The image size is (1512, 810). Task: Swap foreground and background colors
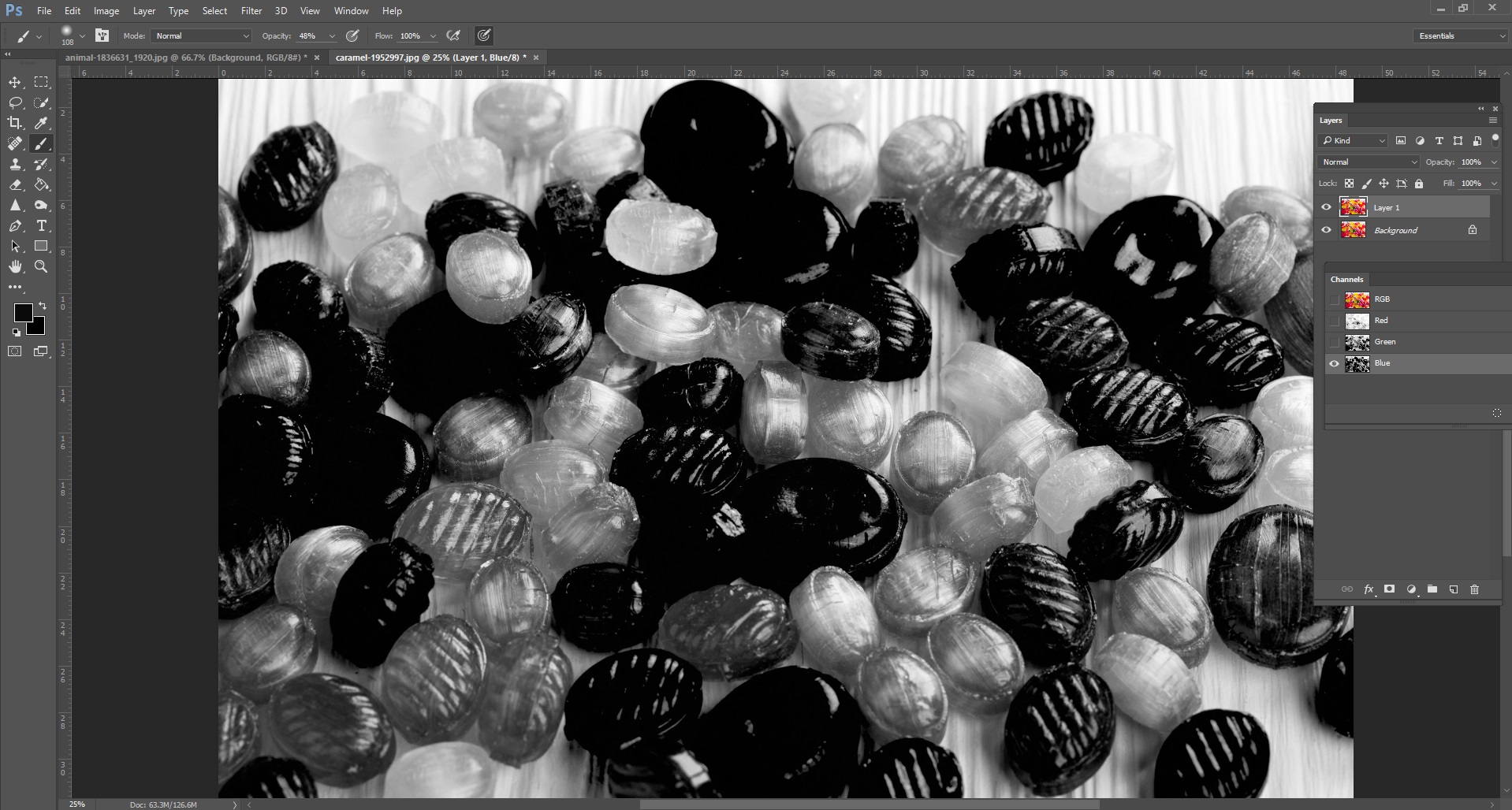click(42, 306)
